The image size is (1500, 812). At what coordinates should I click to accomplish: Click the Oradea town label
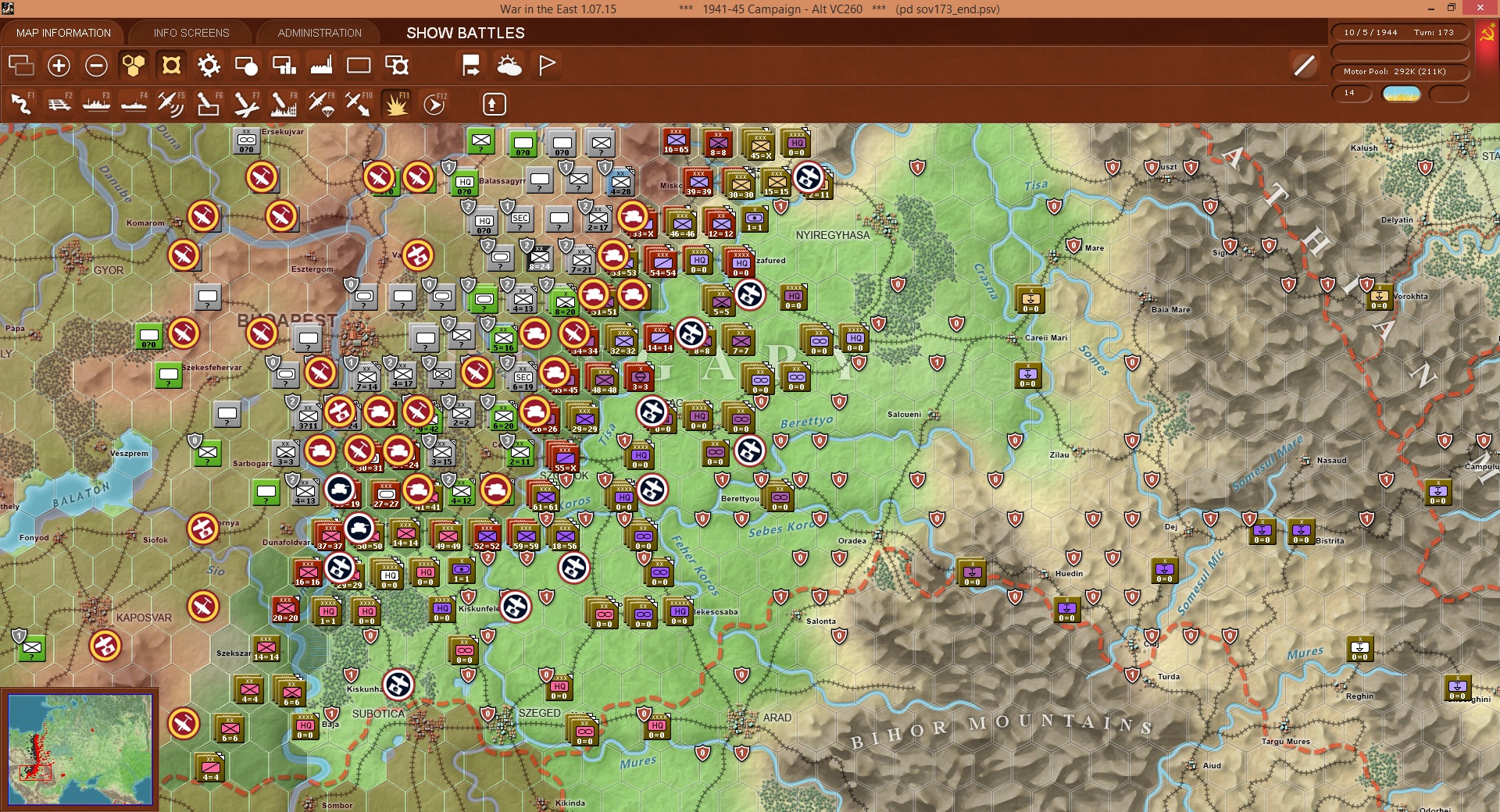tap(852, 540)
